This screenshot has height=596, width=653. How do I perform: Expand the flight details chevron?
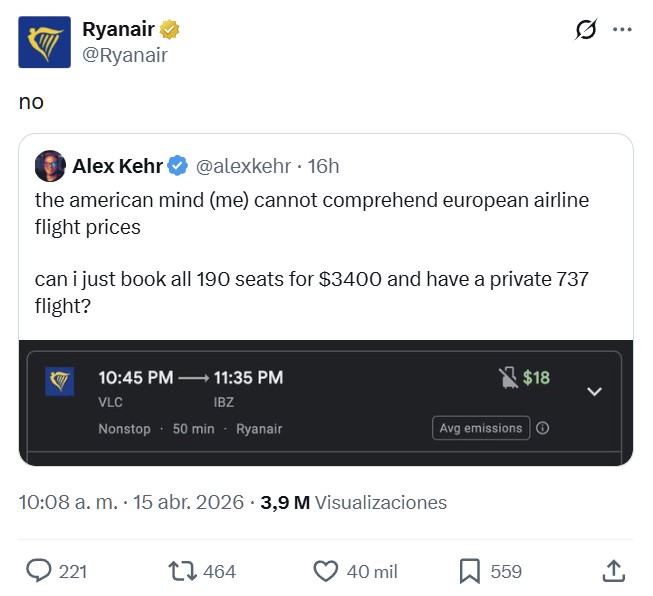tap(594, 391)
